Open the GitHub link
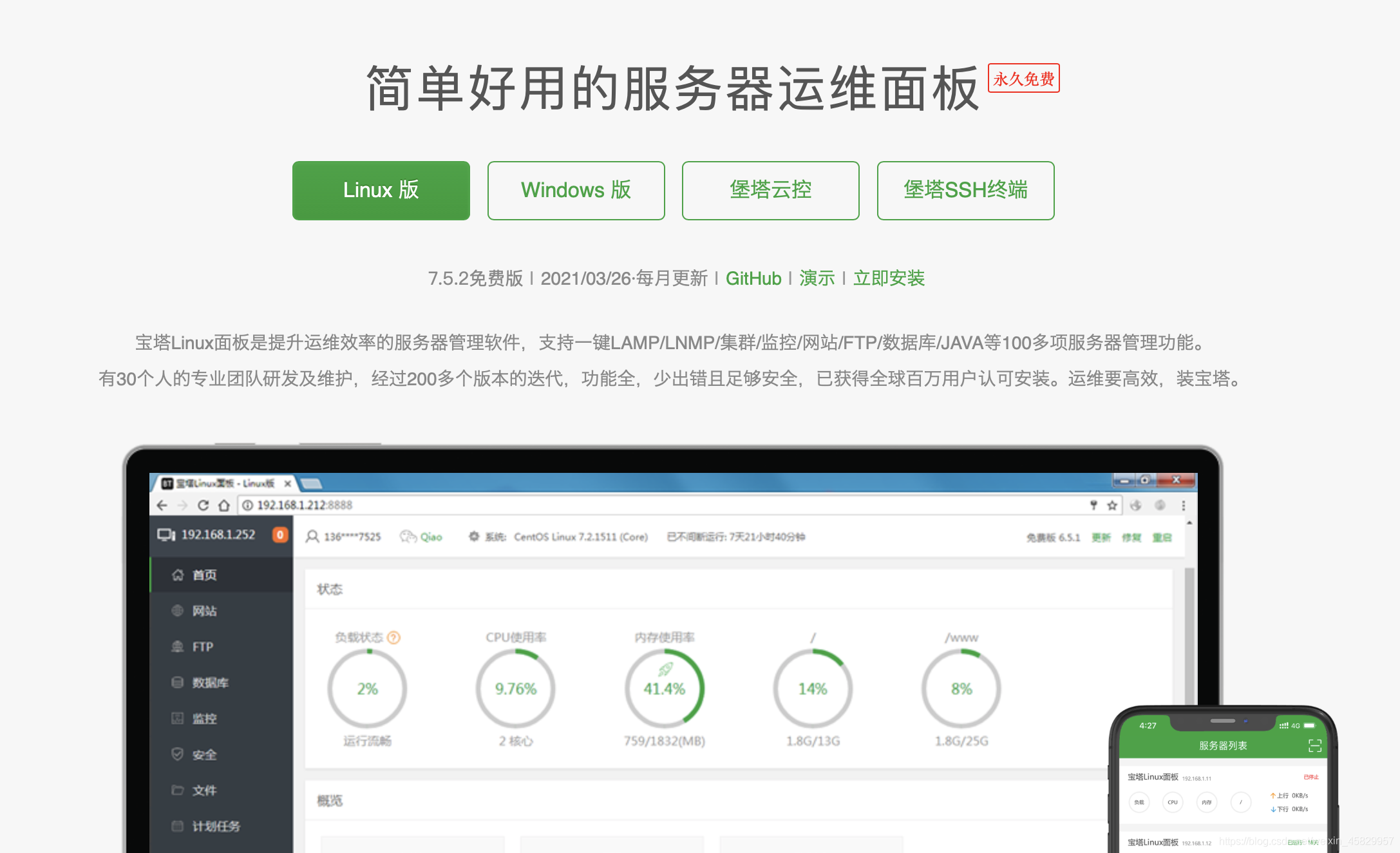 tap(753, 278)
